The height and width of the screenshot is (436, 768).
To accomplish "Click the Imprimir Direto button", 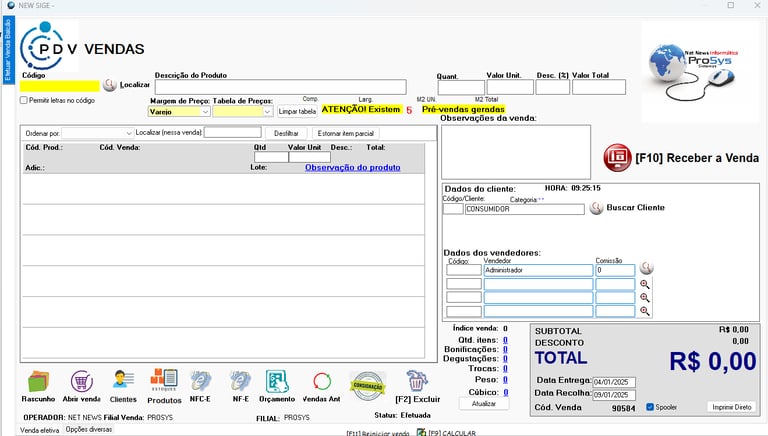I will tap(729, 407).
